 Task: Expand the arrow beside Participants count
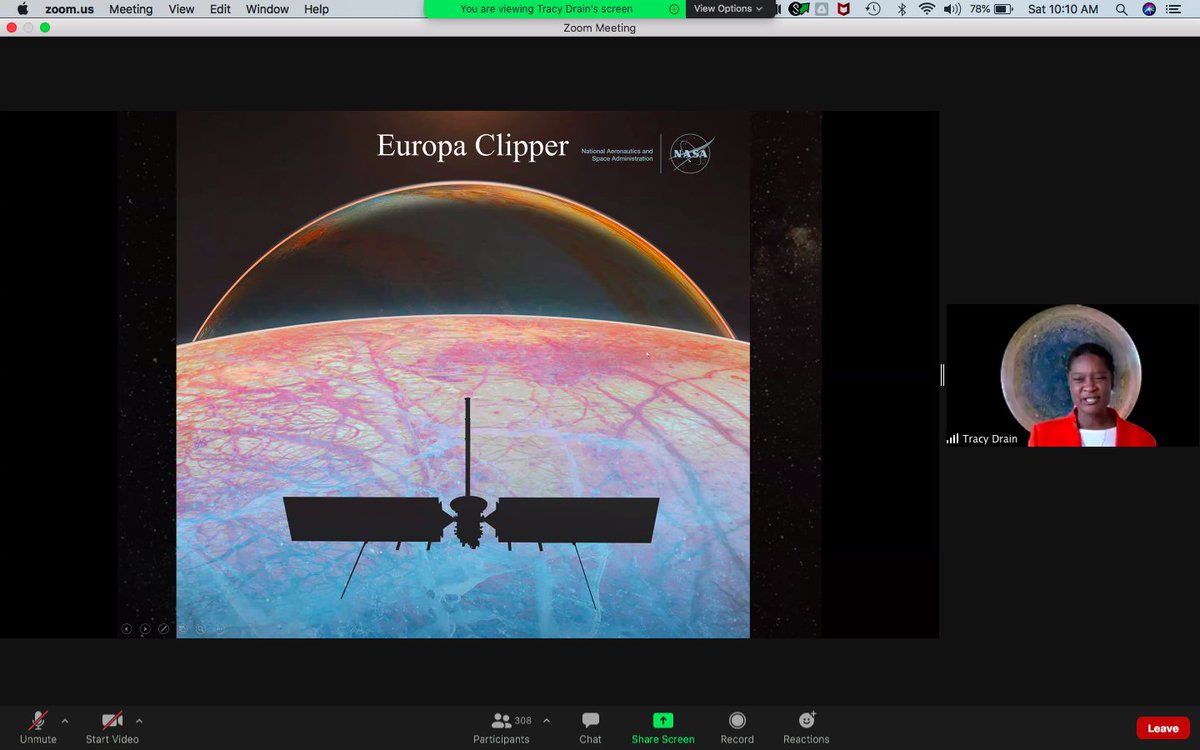[x=546, y=720]
